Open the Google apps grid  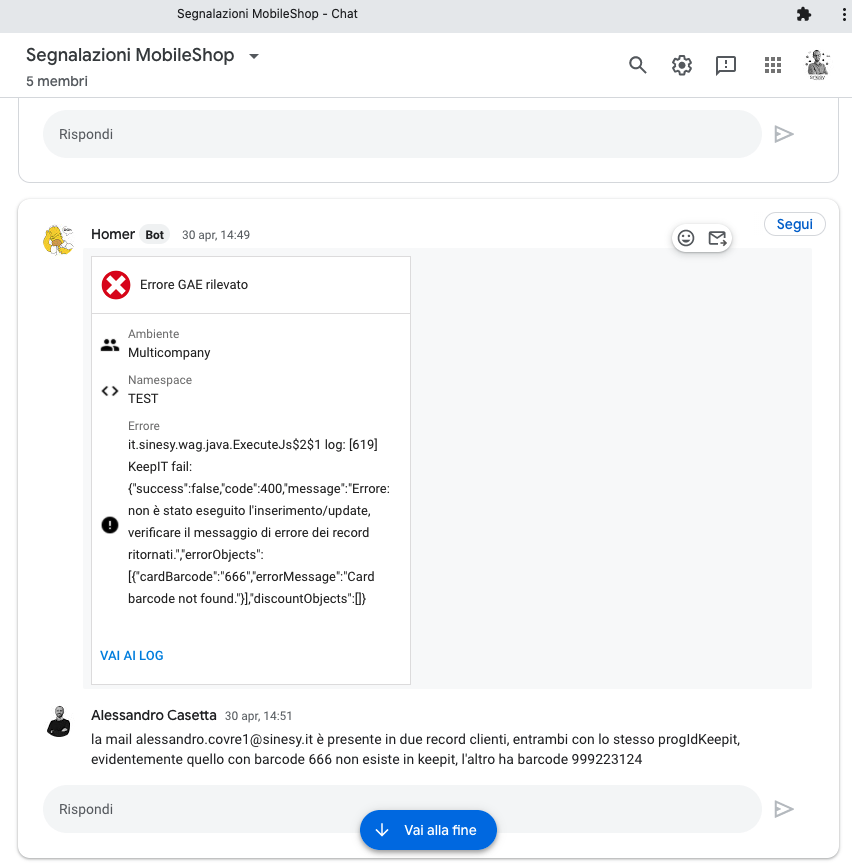click(773, 65)
